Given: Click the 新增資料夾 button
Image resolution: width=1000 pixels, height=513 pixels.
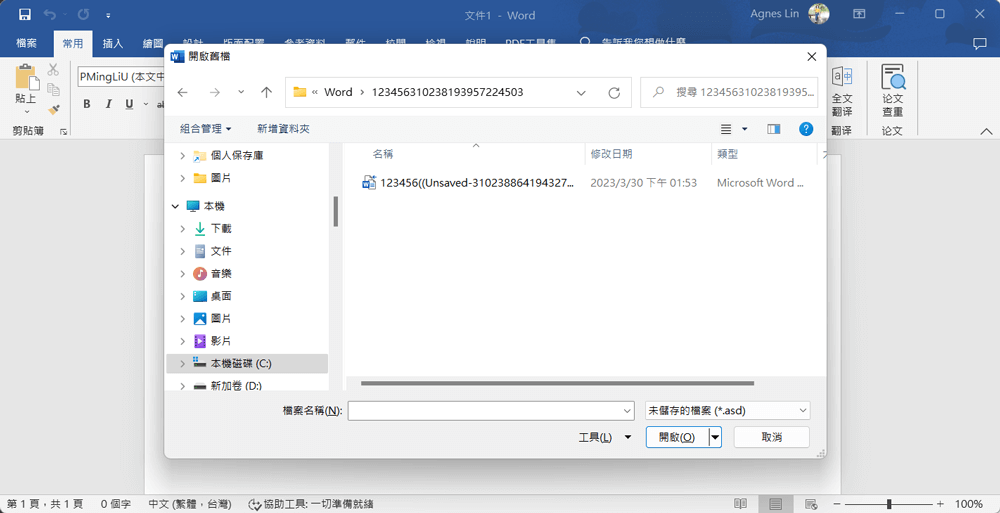Looking at the screenshot, I should click(283, 129).
